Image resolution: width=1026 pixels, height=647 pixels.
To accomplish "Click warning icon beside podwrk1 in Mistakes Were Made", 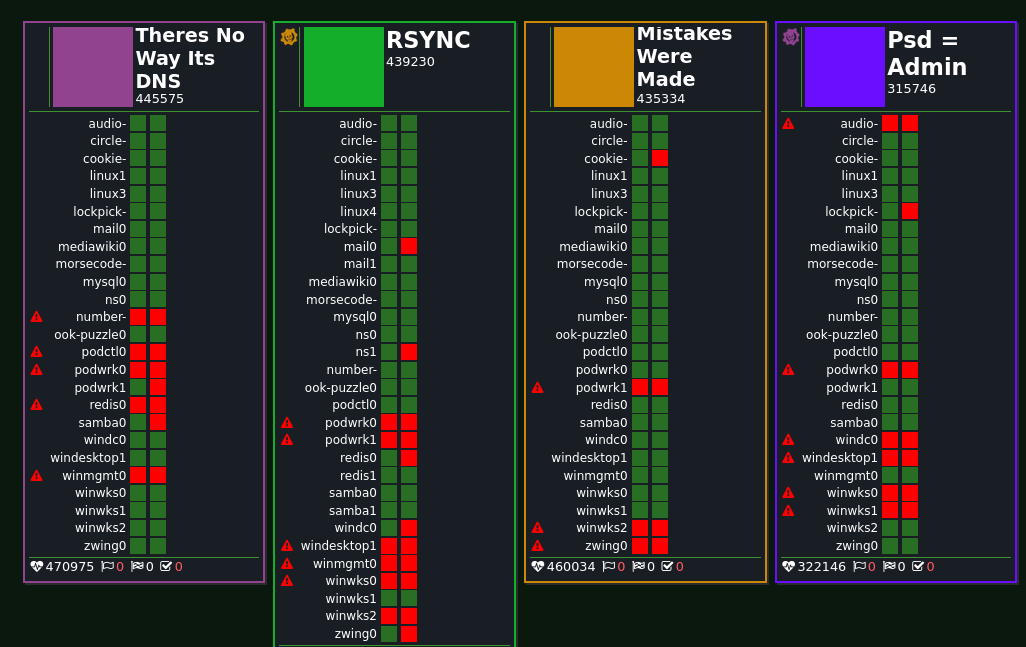I will (538, 388).
